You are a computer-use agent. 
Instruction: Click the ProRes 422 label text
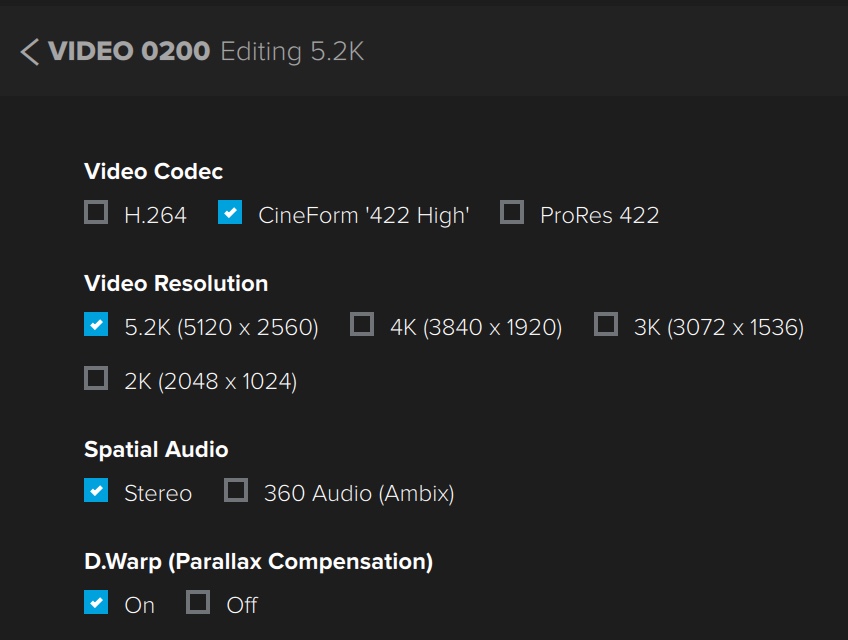599,215
